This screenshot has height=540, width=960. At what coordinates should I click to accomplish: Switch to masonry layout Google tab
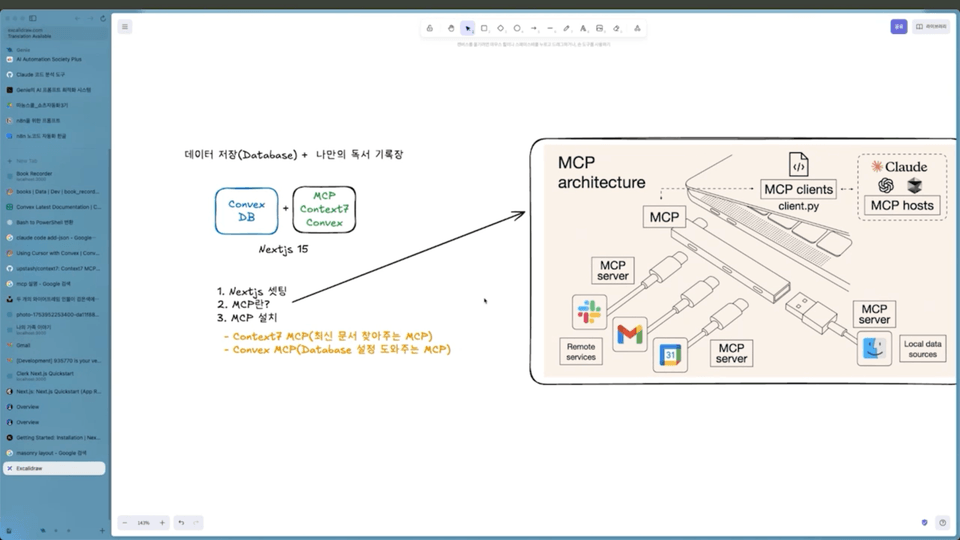[x=54, y=453]
